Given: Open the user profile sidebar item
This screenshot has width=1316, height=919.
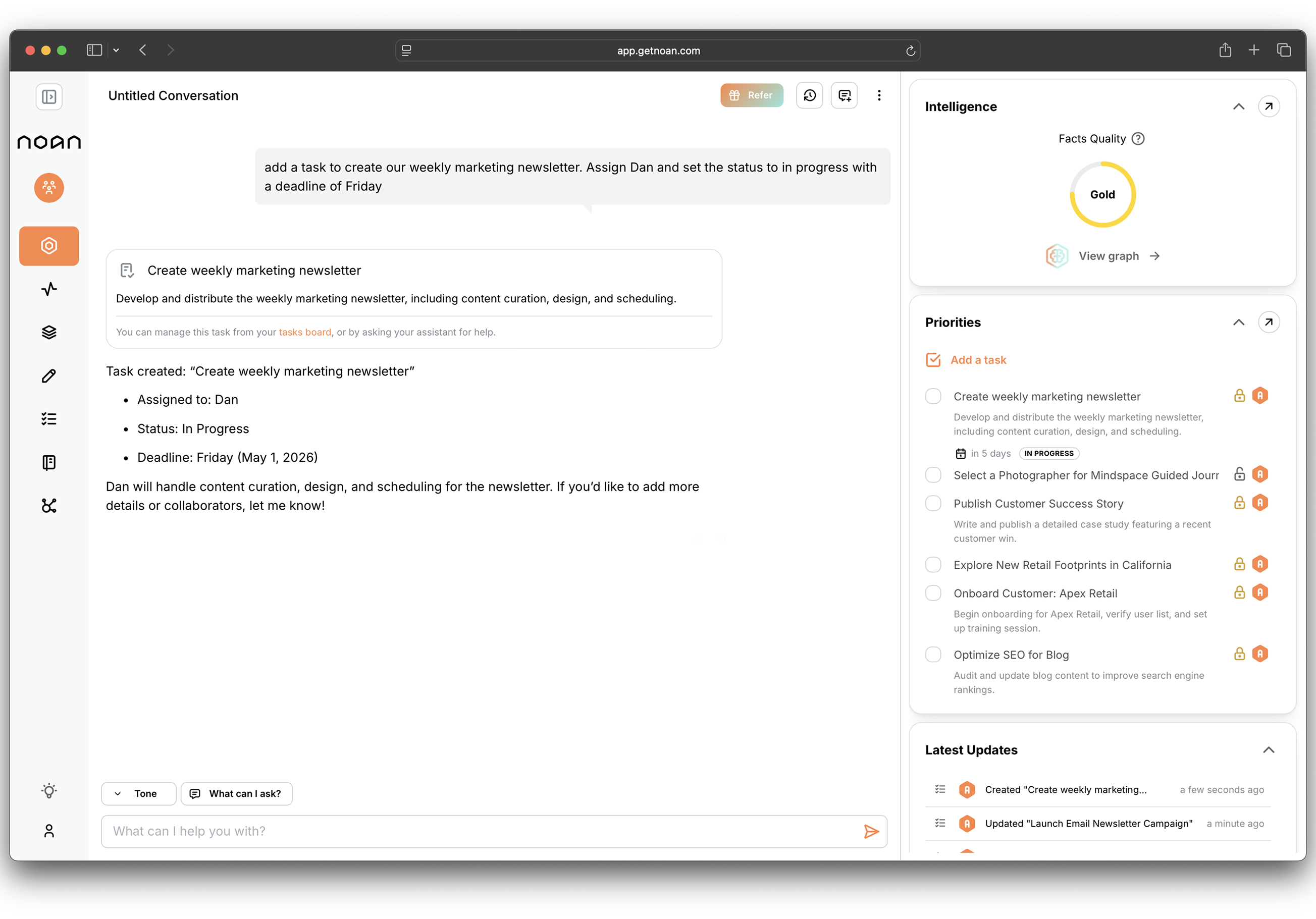Looking at the screenshot, I should pyautogui.click(x=49, y=831).
